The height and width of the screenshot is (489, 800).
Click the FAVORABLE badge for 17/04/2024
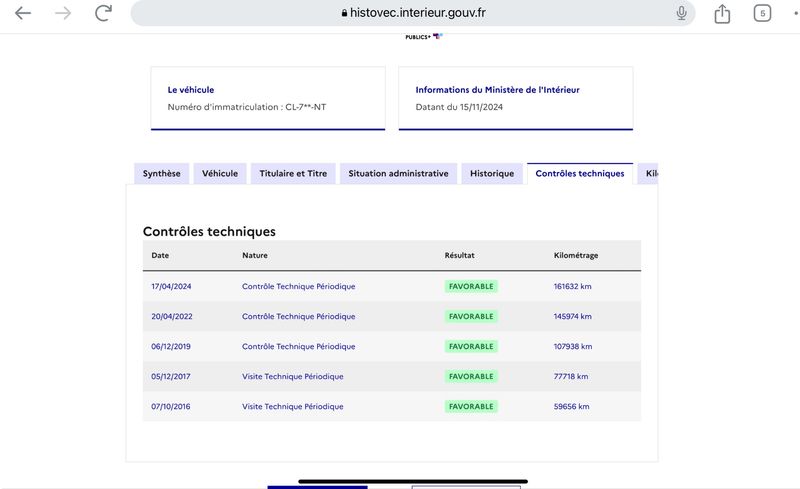point(471,286)
